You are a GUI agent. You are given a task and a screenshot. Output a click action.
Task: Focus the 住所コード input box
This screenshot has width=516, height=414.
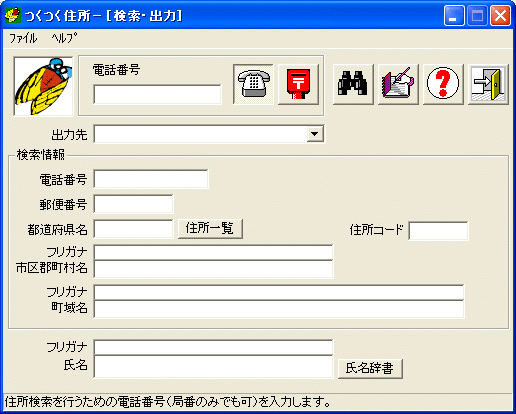pos(438,231)
